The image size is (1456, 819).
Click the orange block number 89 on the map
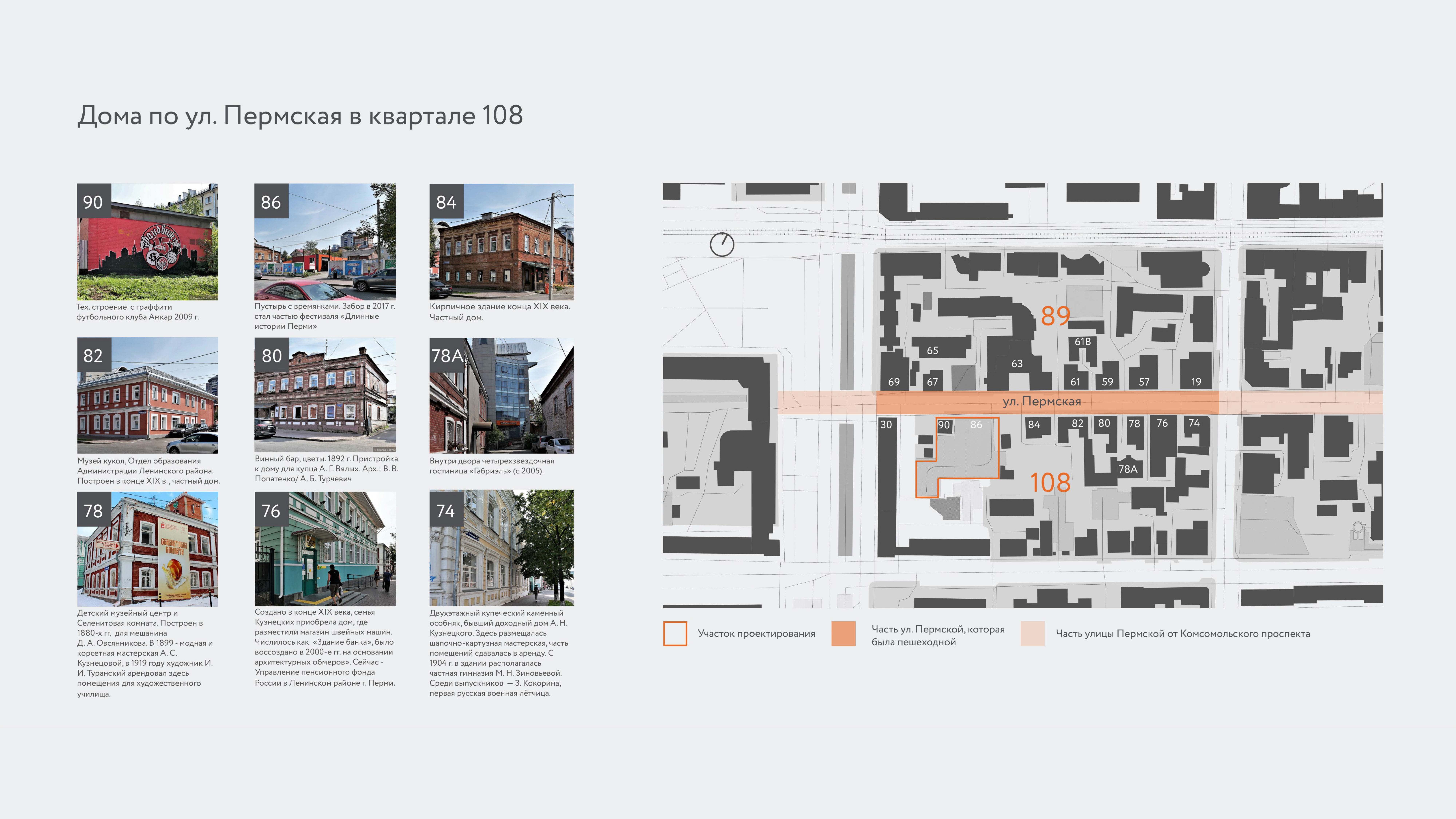[1055, 316]
